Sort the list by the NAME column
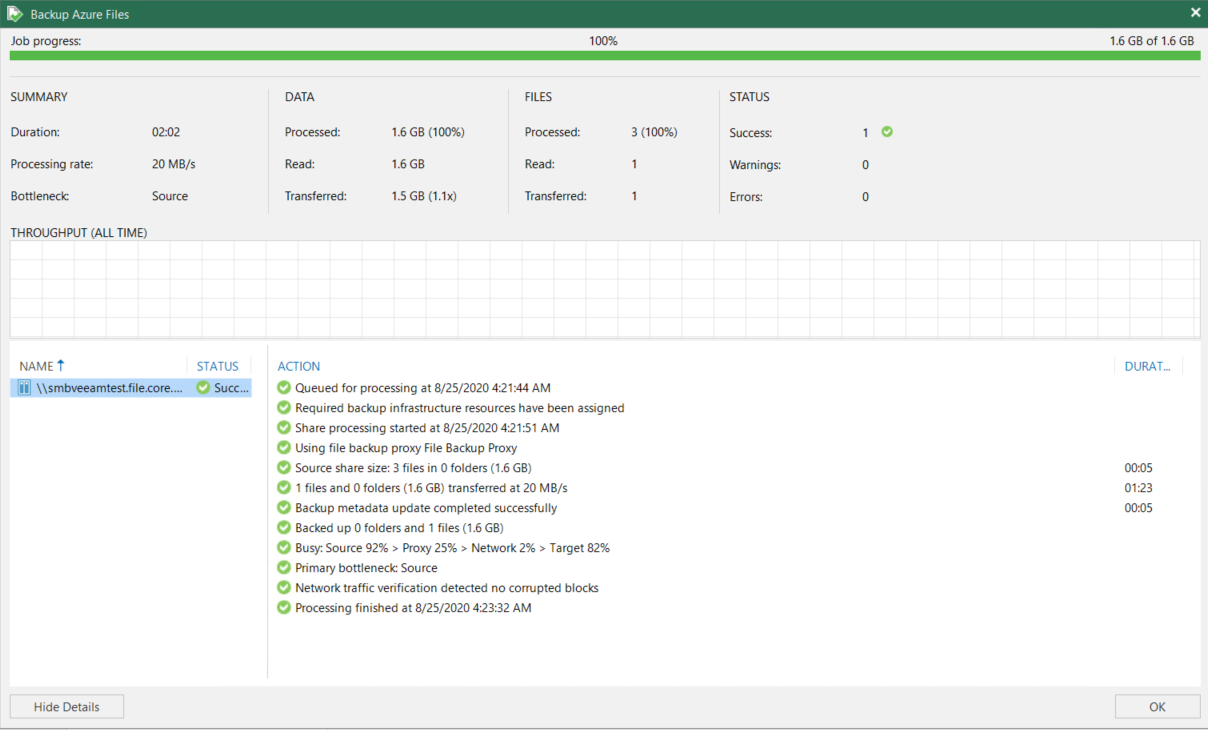This screenshot has height=730, width=1208. tap(36, 366)
